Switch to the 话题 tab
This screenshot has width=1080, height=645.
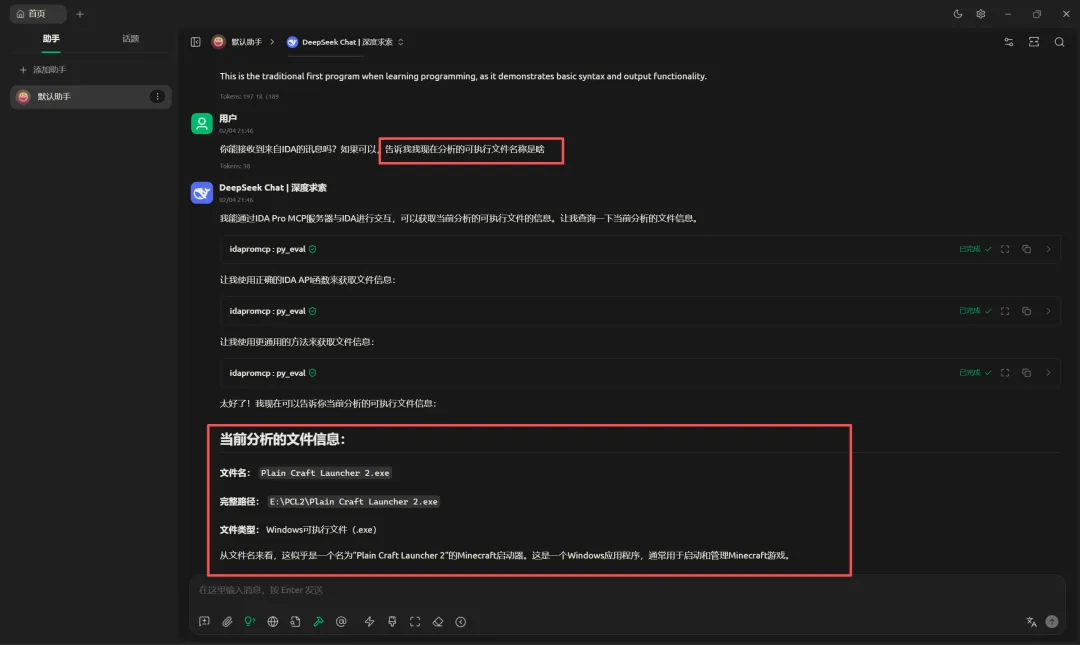pos(130,39)
